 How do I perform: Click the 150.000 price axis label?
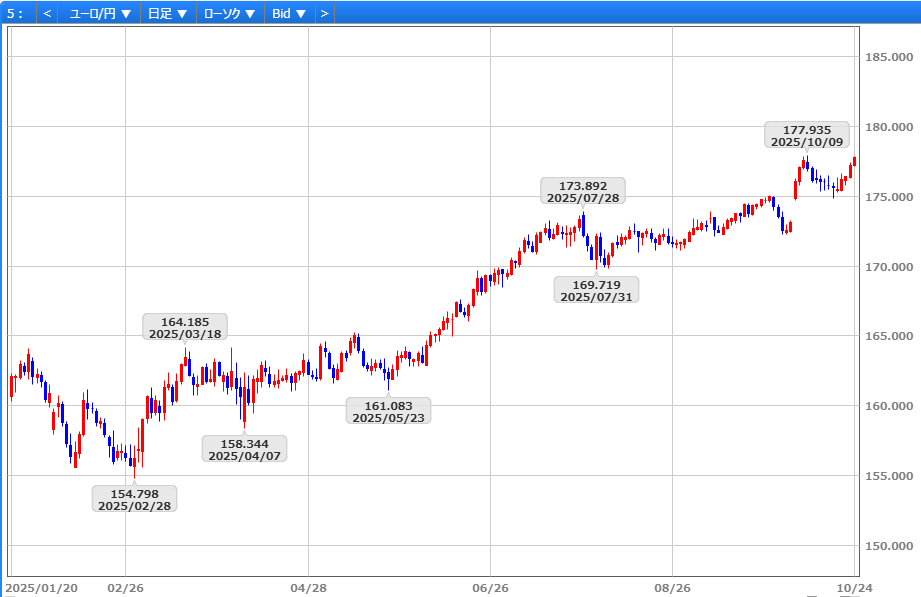(x=889, y=546)
